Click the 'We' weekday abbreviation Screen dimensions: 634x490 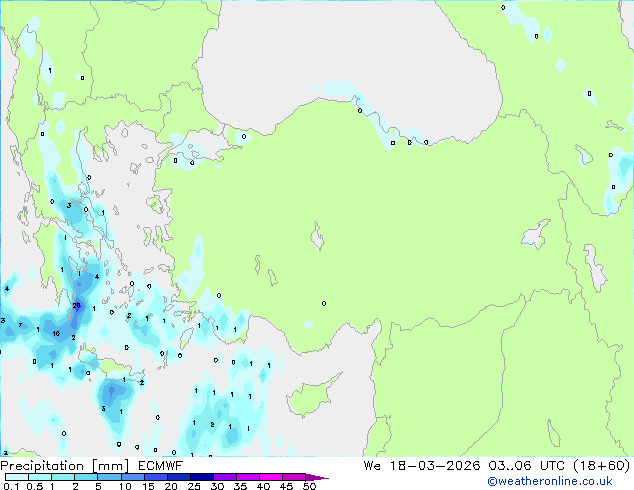point(372,465)
